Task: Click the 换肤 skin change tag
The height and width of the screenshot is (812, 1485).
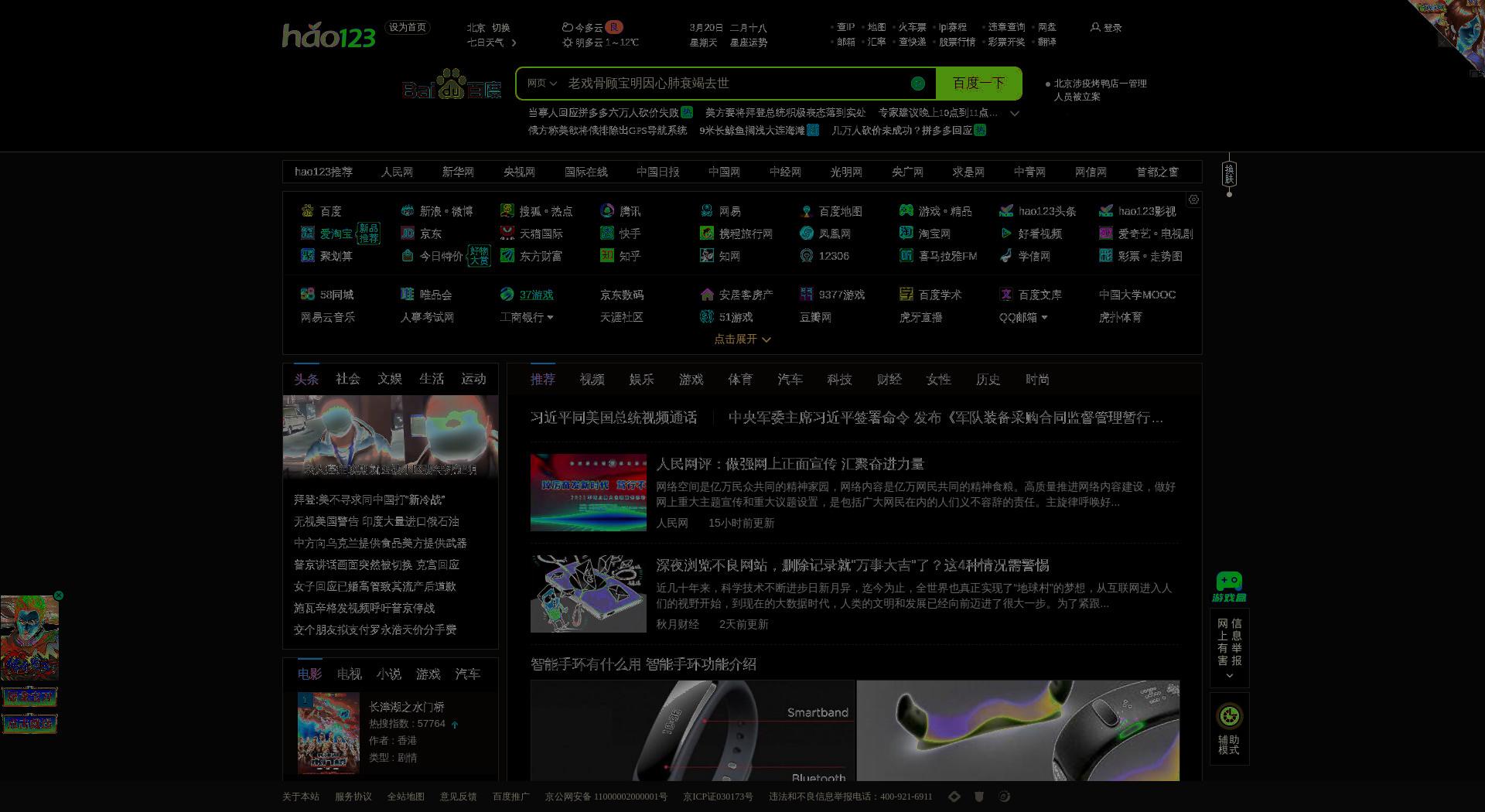Action: tap(1229, 174)
